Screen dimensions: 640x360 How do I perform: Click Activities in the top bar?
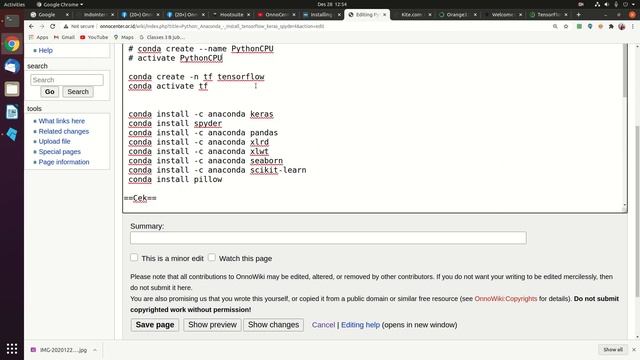(x=14, y=4)
